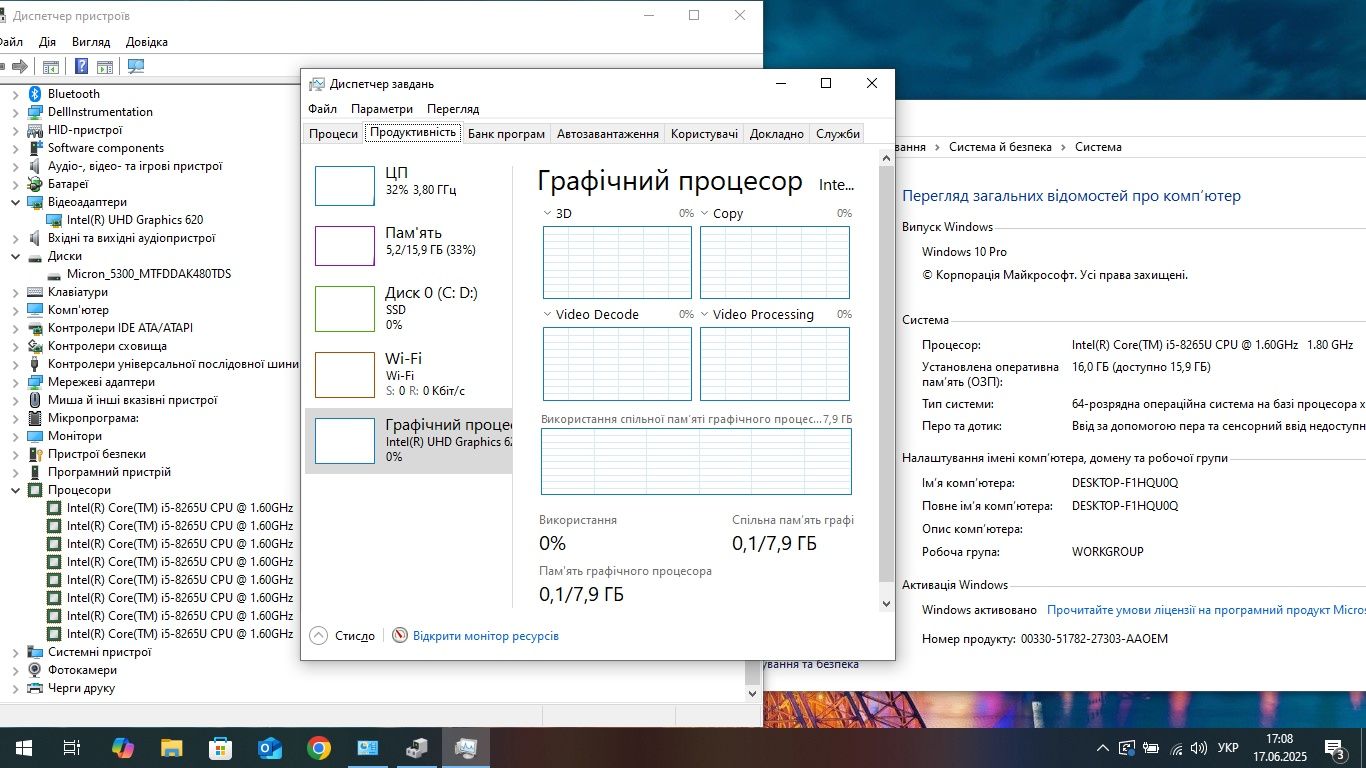Click the sync status tray icon
The height and width of the screenshot is (768, 1366).
[1127, 748]
